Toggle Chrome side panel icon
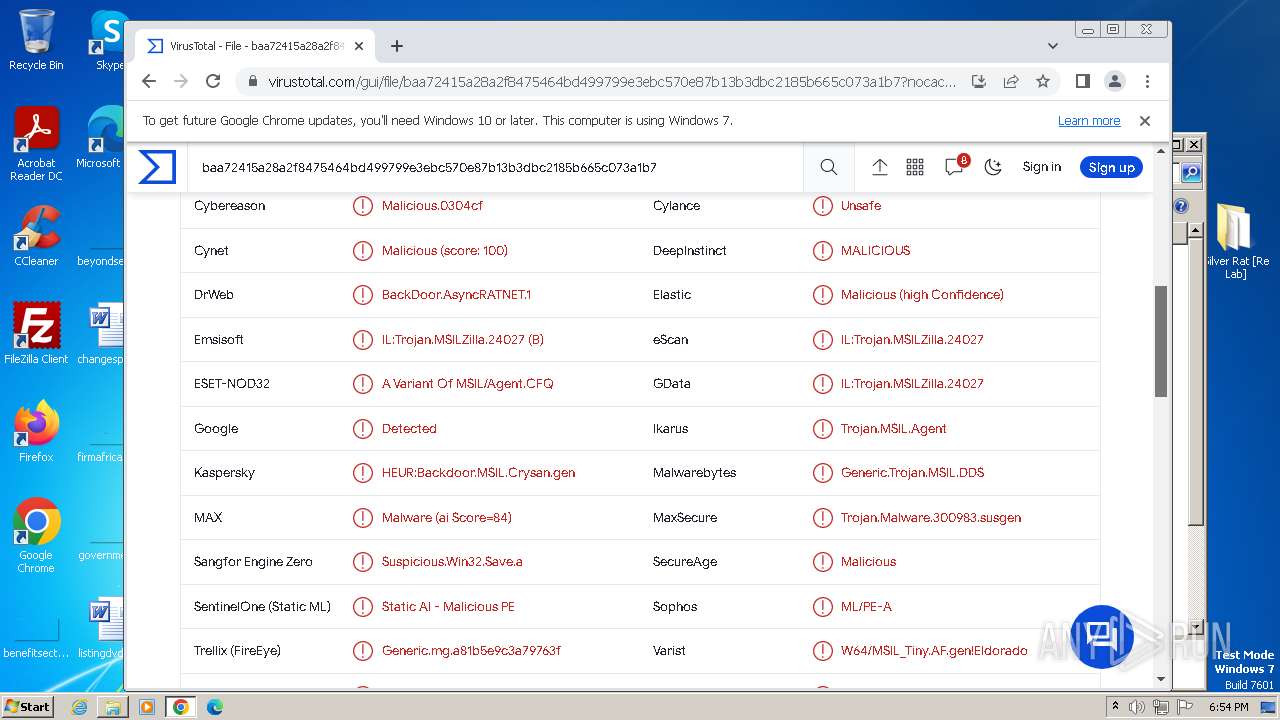The width and height of the screenshot is (1280, 720). [x=1083, y=81]
